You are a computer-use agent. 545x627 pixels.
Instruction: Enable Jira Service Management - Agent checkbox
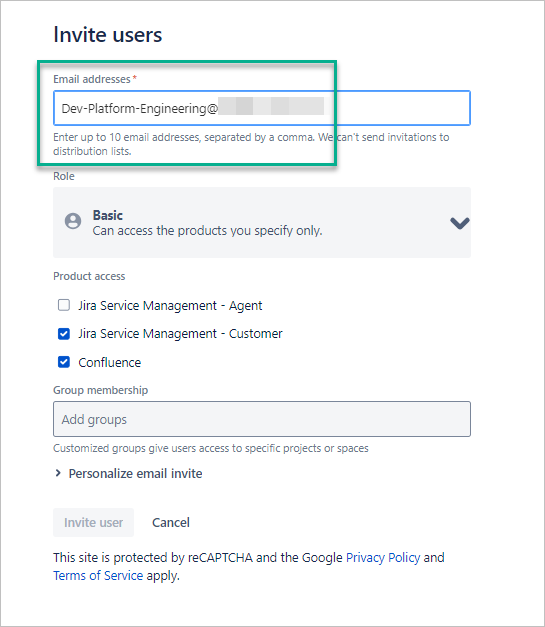pyautogui.click(x=64, y=305)
